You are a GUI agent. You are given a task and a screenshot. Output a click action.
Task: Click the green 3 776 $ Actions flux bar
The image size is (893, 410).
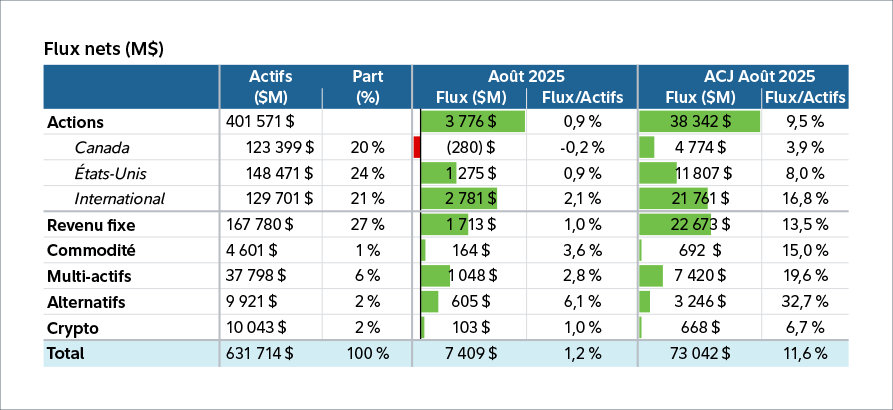pos(472,122)
